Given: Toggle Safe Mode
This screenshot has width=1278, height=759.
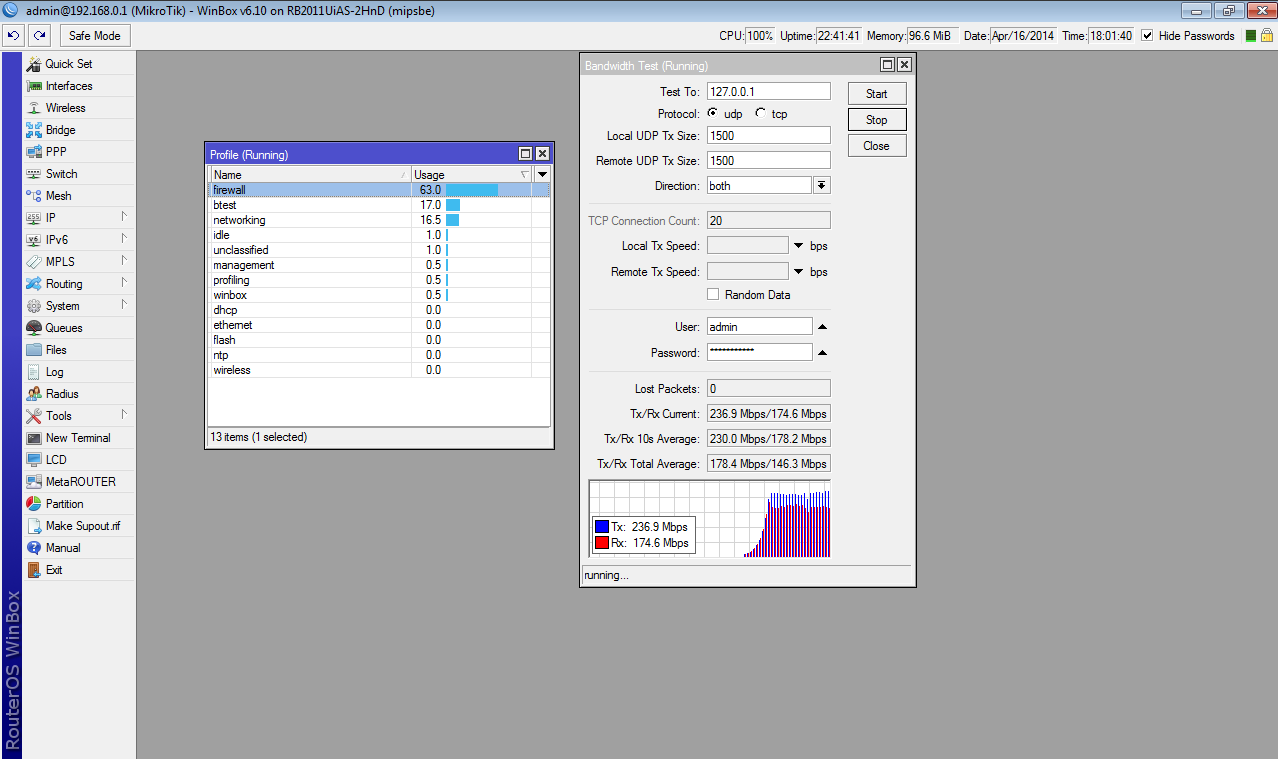Looking at the screenshot, I should coord(95,36).
